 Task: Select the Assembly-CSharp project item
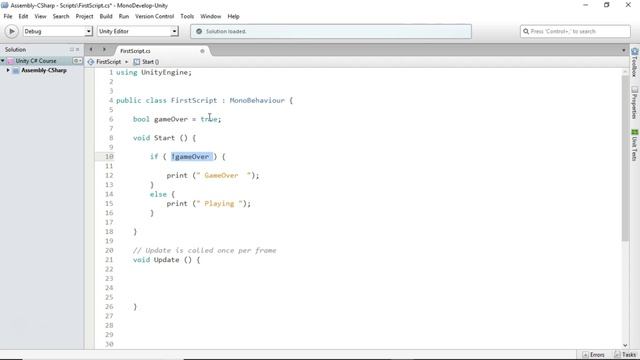[x=44, y=70]
